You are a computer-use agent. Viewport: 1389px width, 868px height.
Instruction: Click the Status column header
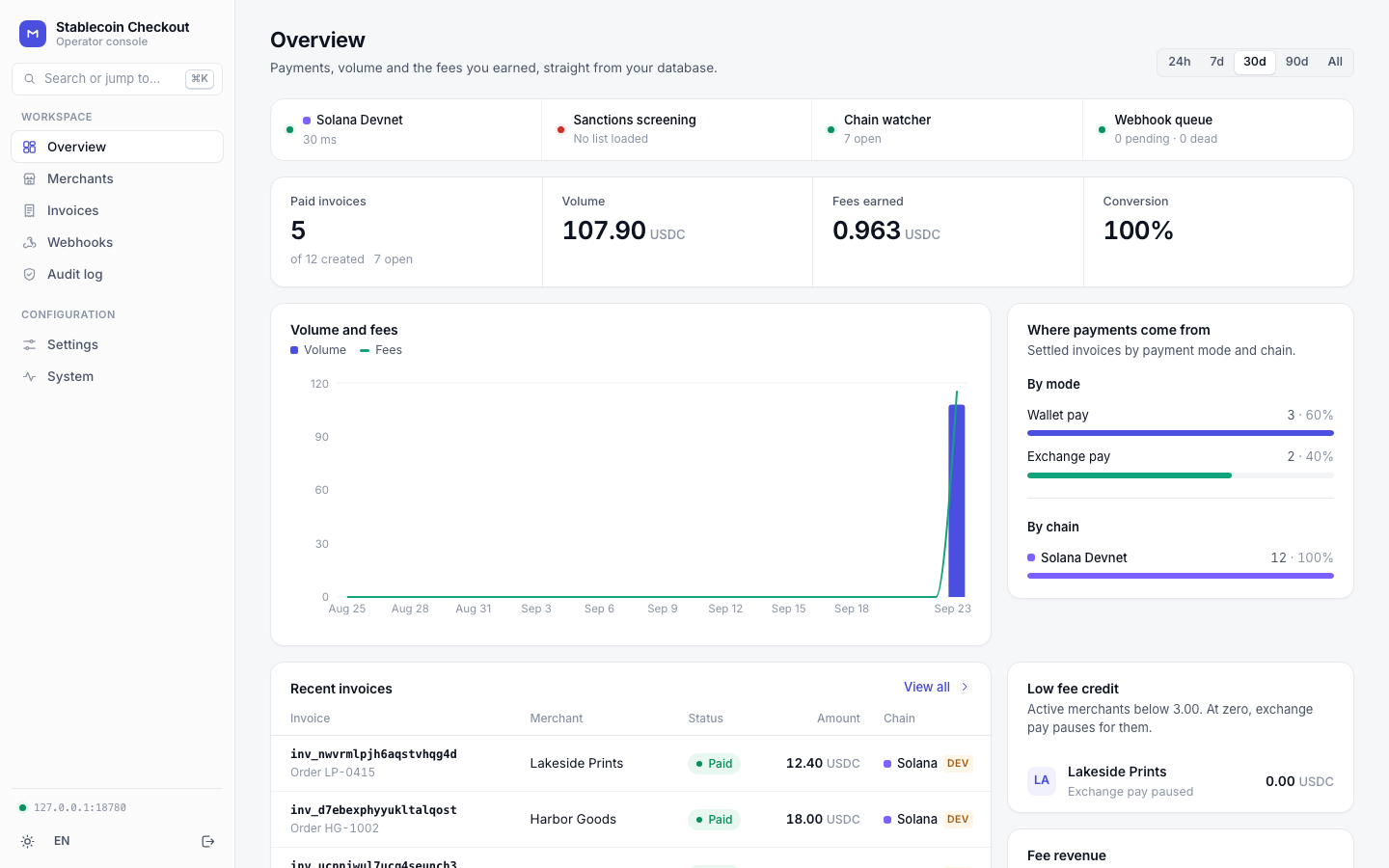(x=705, y=719)
